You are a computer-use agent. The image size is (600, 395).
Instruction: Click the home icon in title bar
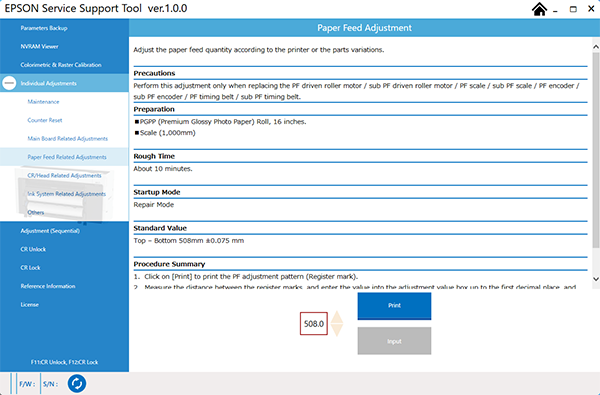tap(539, 9)
